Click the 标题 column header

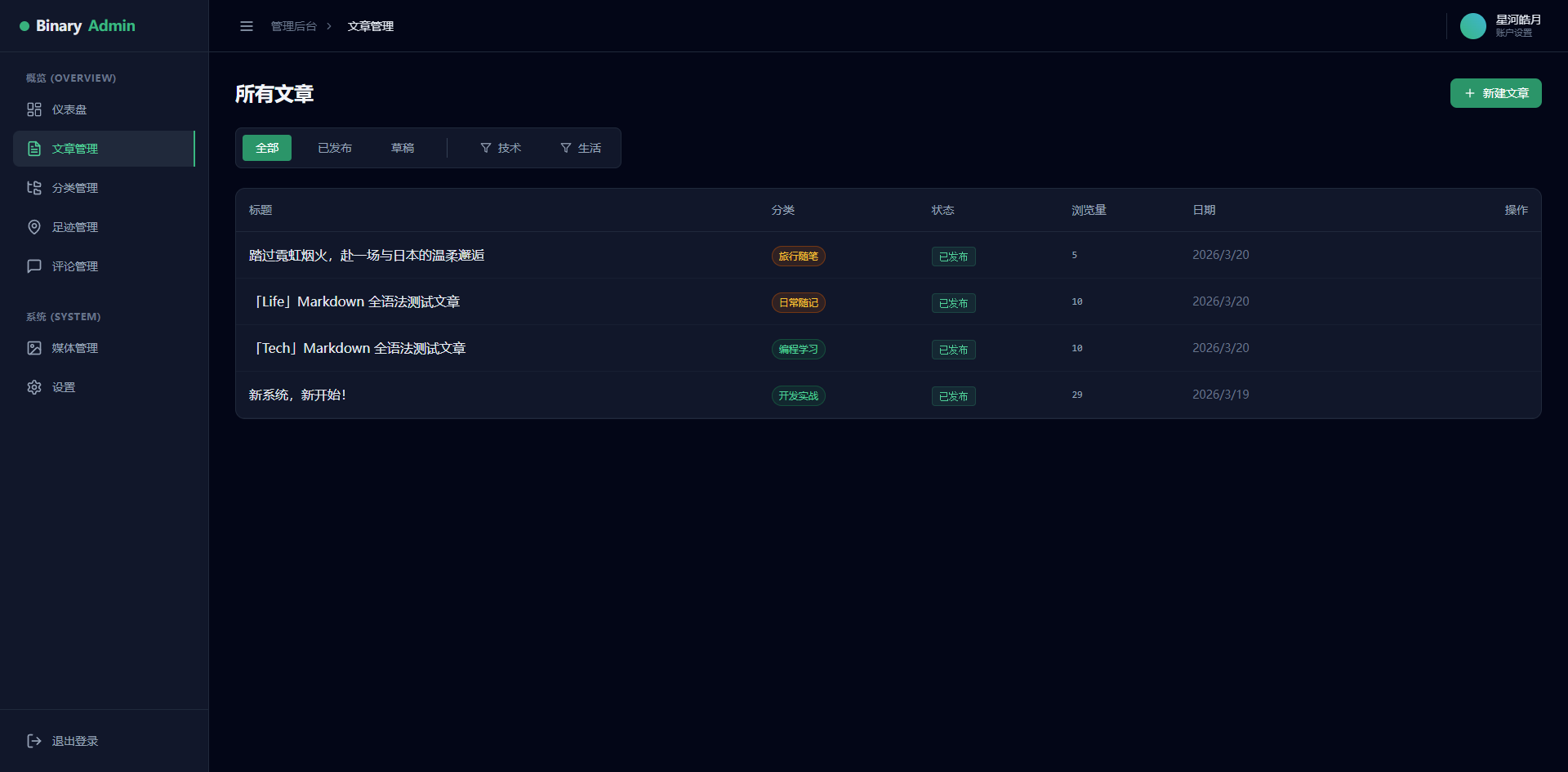pyautogui.click(x=261, y=210)
